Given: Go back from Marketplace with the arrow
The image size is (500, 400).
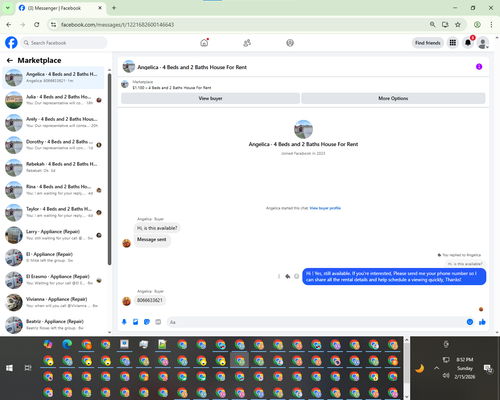Looking at the screenshot, I should point(10,60).
